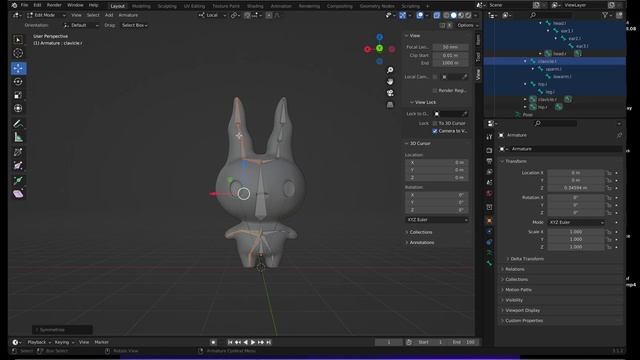Switch to Solid viewport shading
Screen dimensions: 640x360
tap(453, 15)
